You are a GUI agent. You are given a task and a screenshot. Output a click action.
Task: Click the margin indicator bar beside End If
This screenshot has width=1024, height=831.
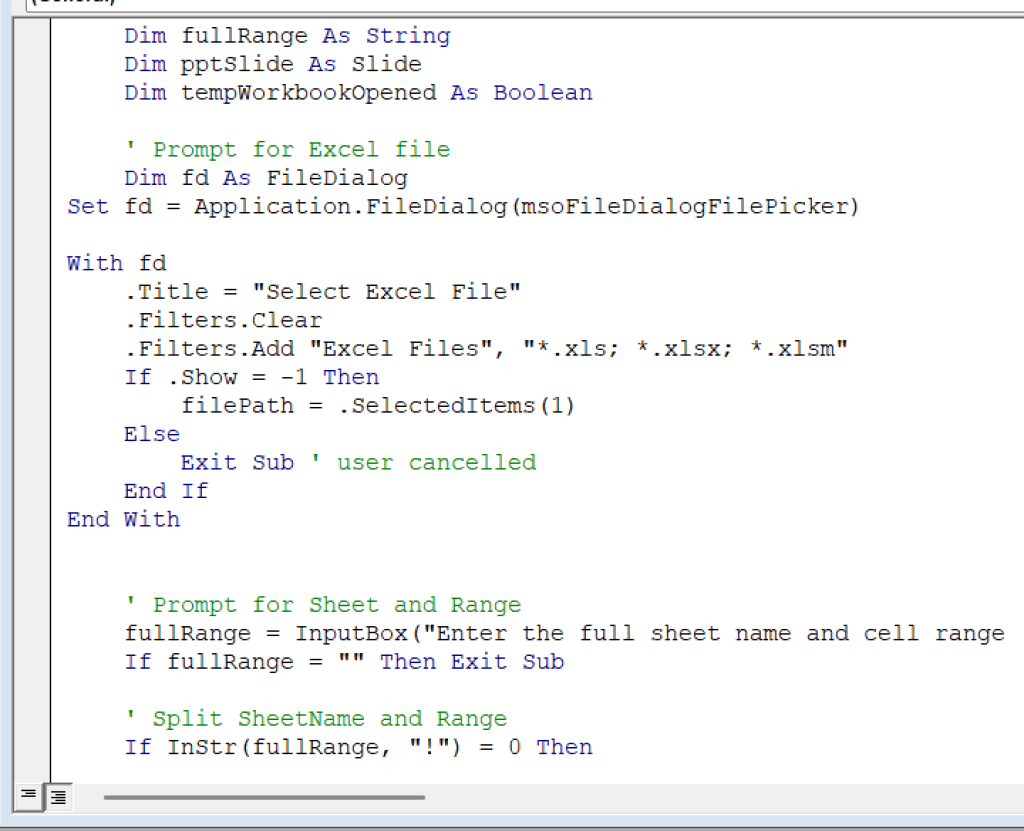coord(30,491)
